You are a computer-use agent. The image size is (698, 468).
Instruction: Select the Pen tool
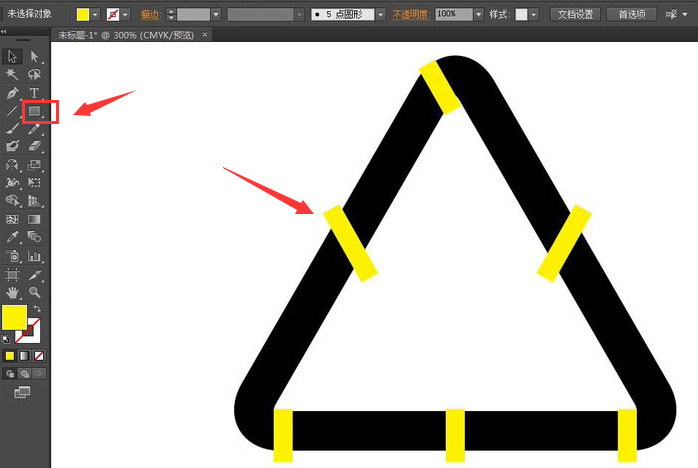point(12,93)
